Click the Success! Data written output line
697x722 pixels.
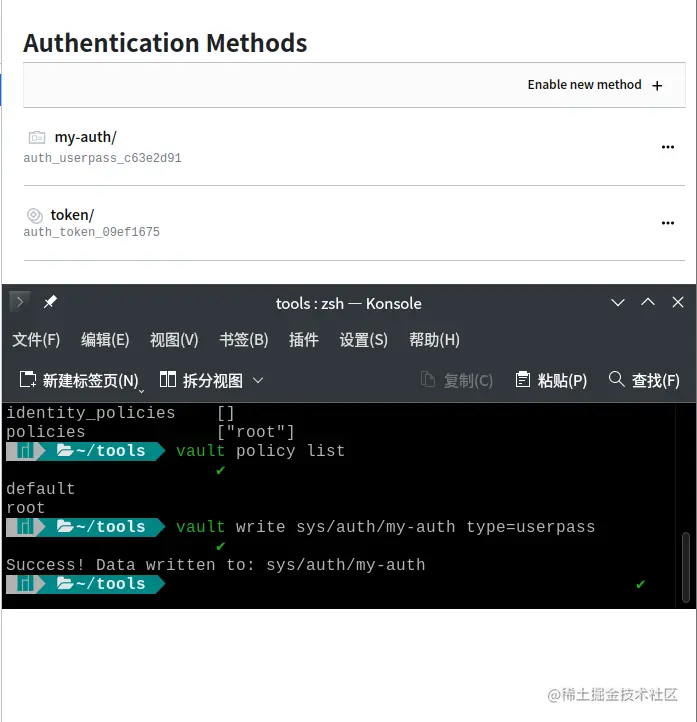(x=215, y=565)
